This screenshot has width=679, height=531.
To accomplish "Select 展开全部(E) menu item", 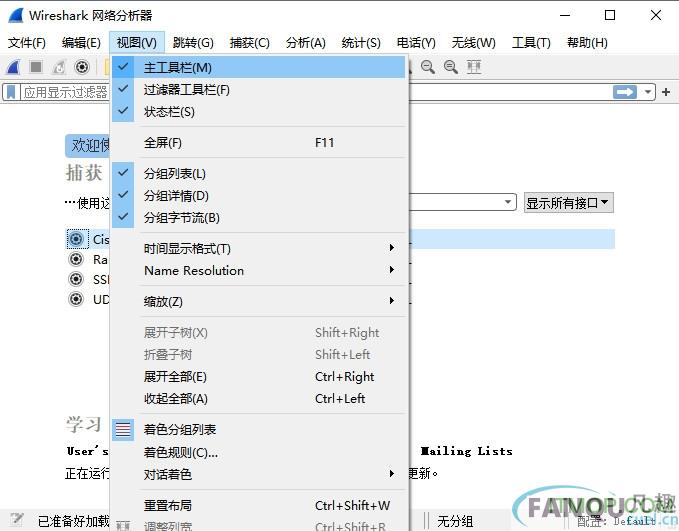I will click(259, 376).
